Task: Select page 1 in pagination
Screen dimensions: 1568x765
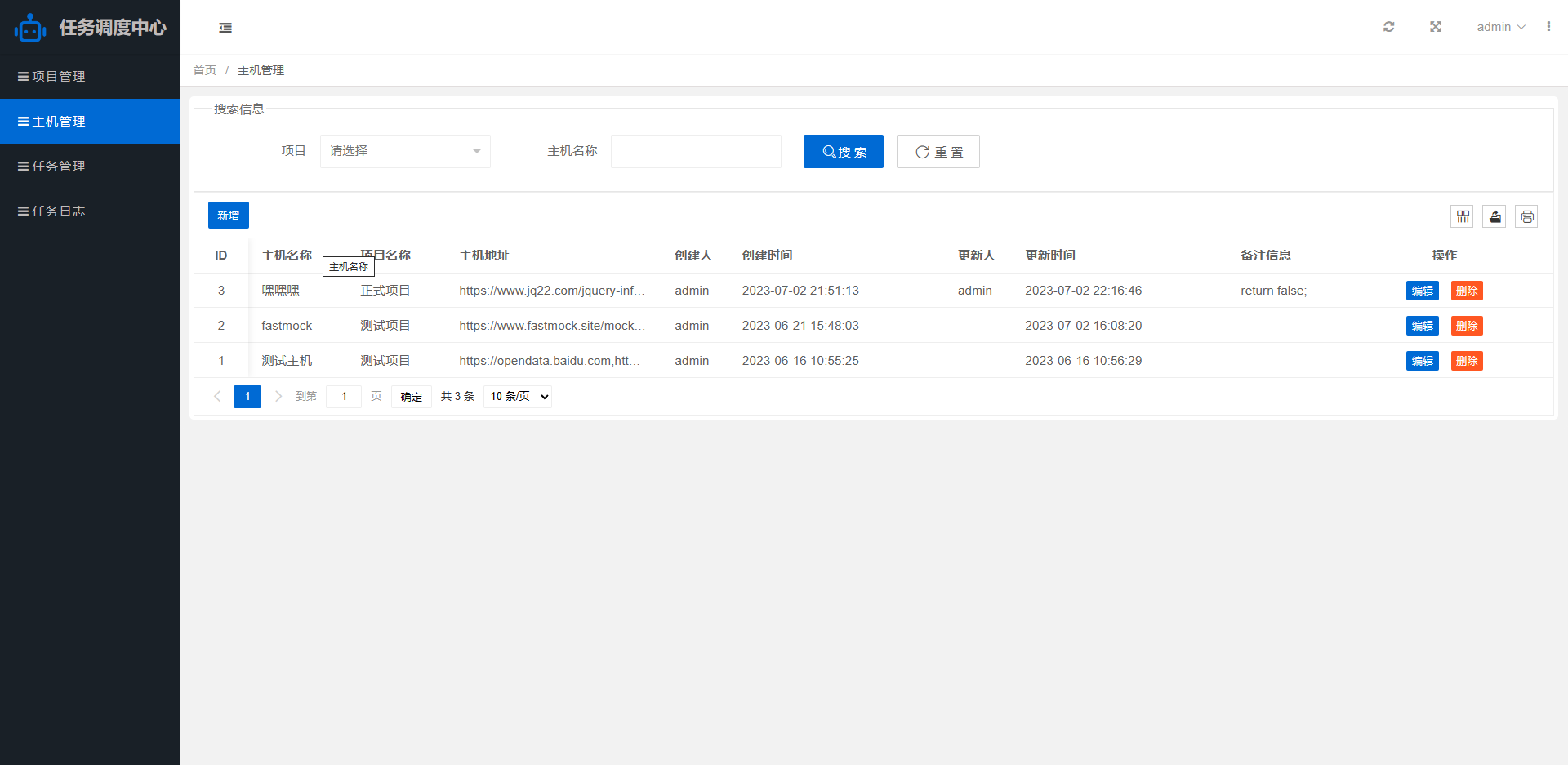Action: (247, 396)
